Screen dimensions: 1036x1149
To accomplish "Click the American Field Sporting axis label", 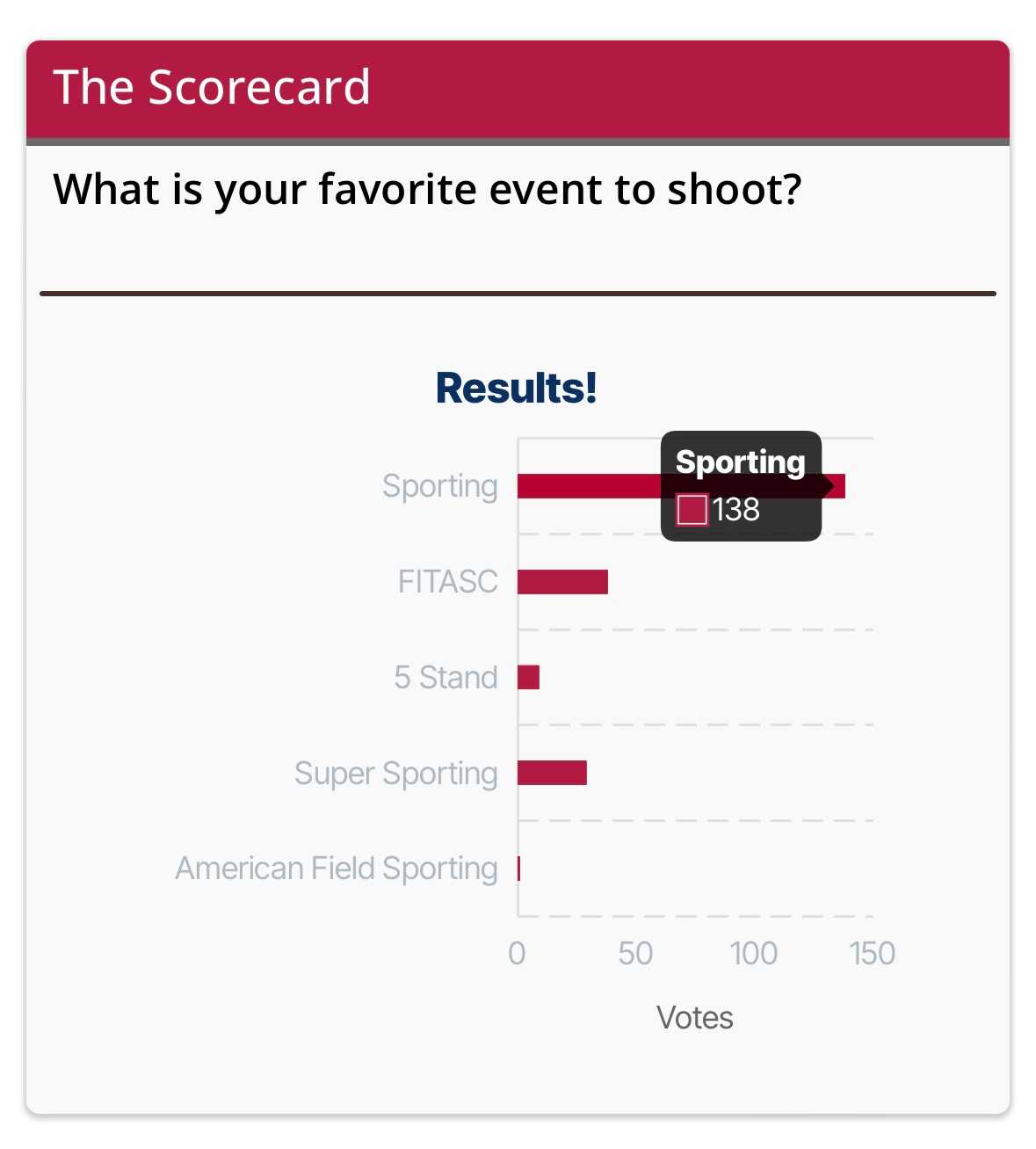I will tap(337, 869).
